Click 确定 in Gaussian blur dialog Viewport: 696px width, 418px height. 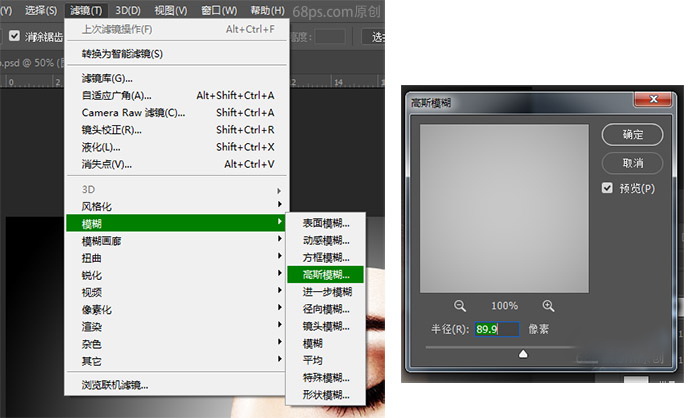[x=633, y=134]
